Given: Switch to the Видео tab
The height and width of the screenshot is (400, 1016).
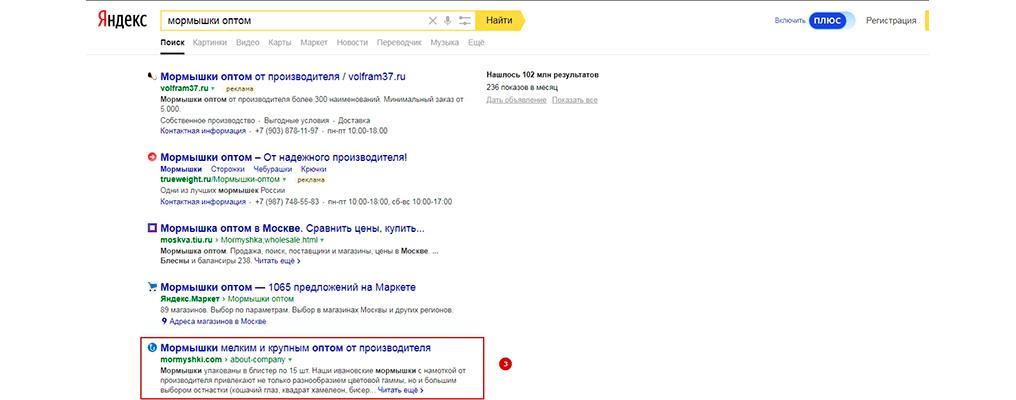Looking at the screenshot, I should [248, 43].
